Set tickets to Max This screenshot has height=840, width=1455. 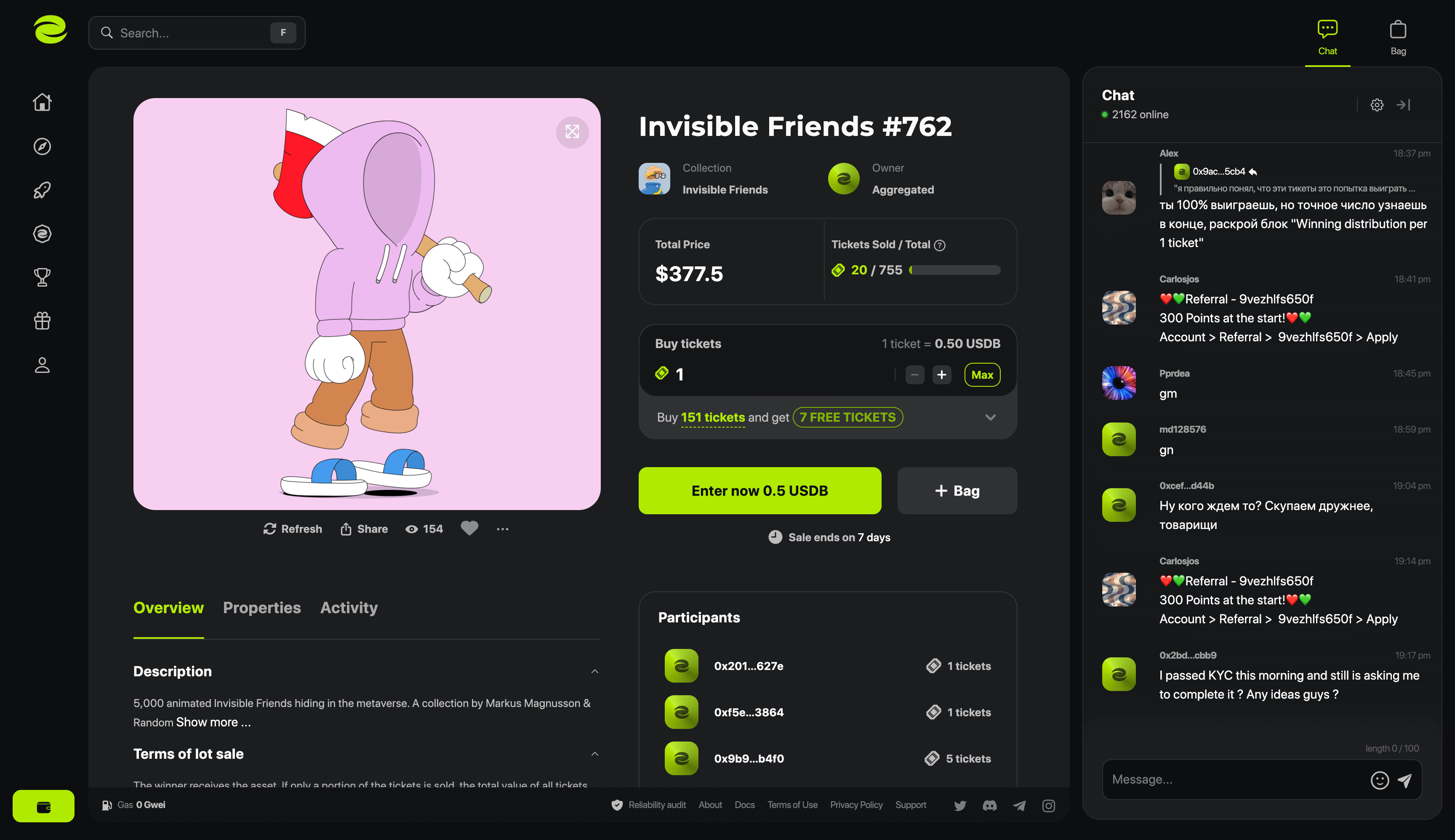tap(982, 375)
